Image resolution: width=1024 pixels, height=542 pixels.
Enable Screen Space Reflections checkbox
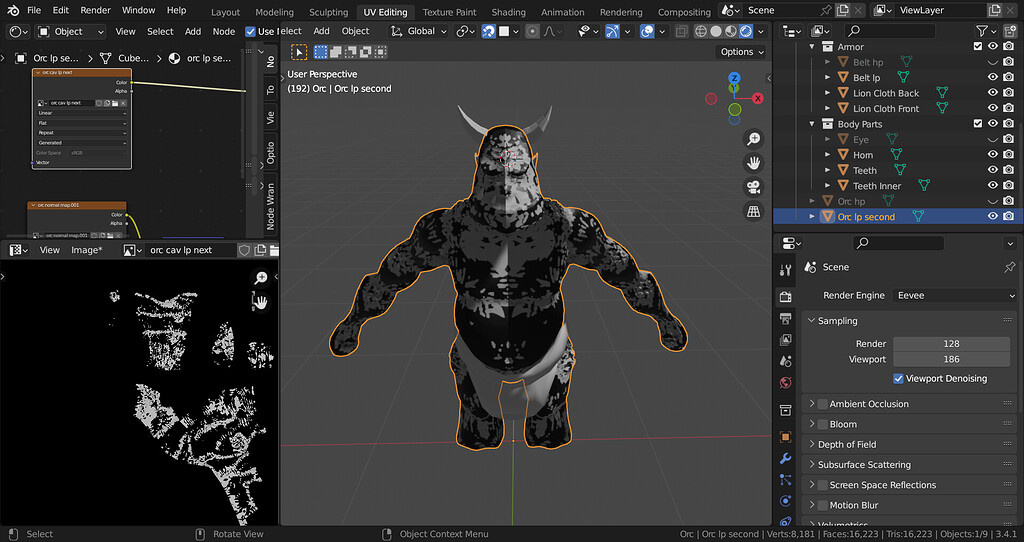point(823,485)
